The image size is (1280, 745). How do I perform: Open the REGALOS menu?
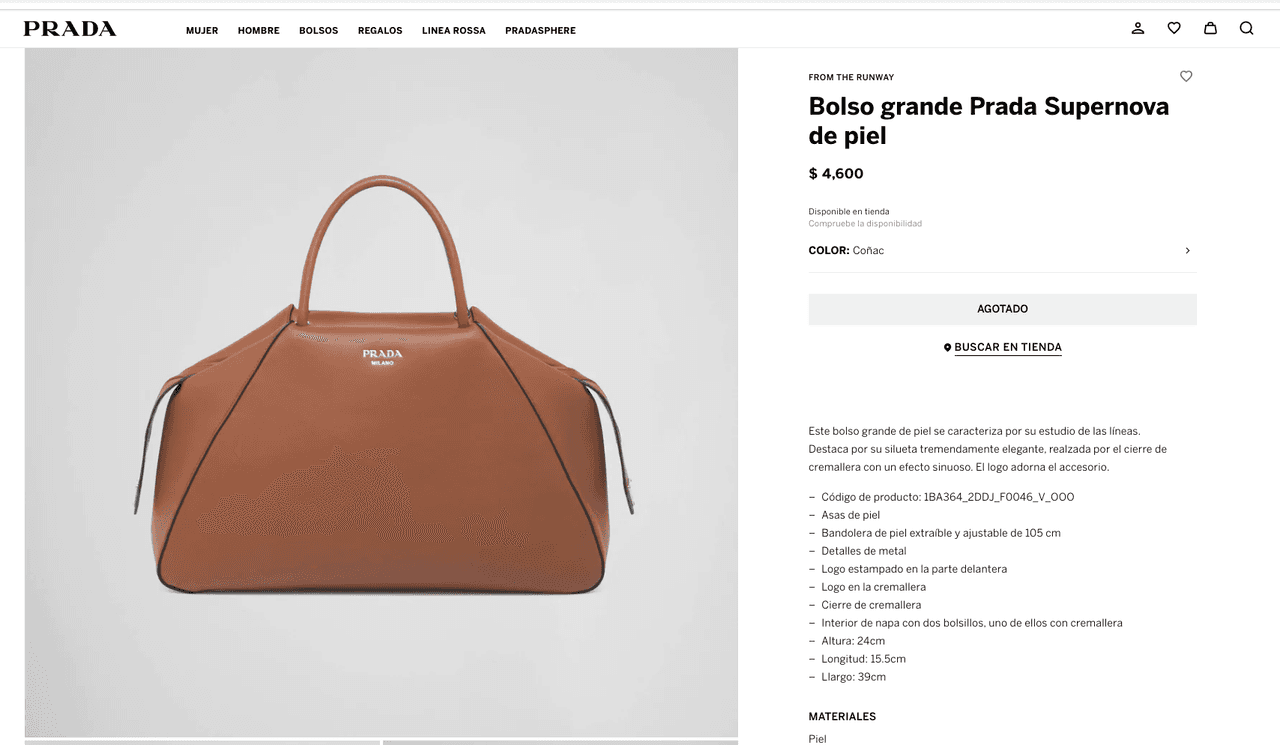(x=380, y=31)
